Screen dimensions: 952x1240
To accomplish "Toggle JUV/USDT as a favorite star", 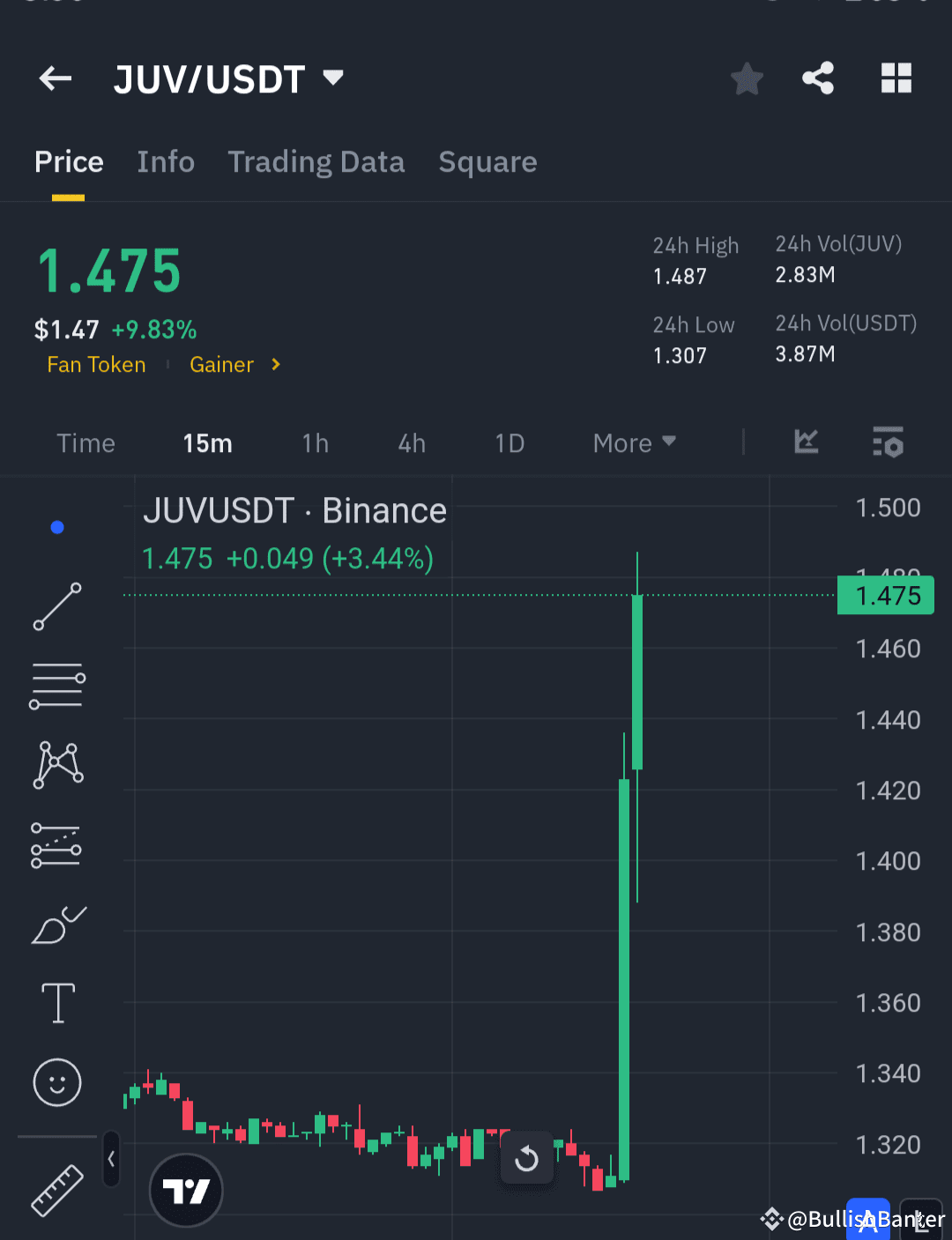I will [x=747, y=78].
